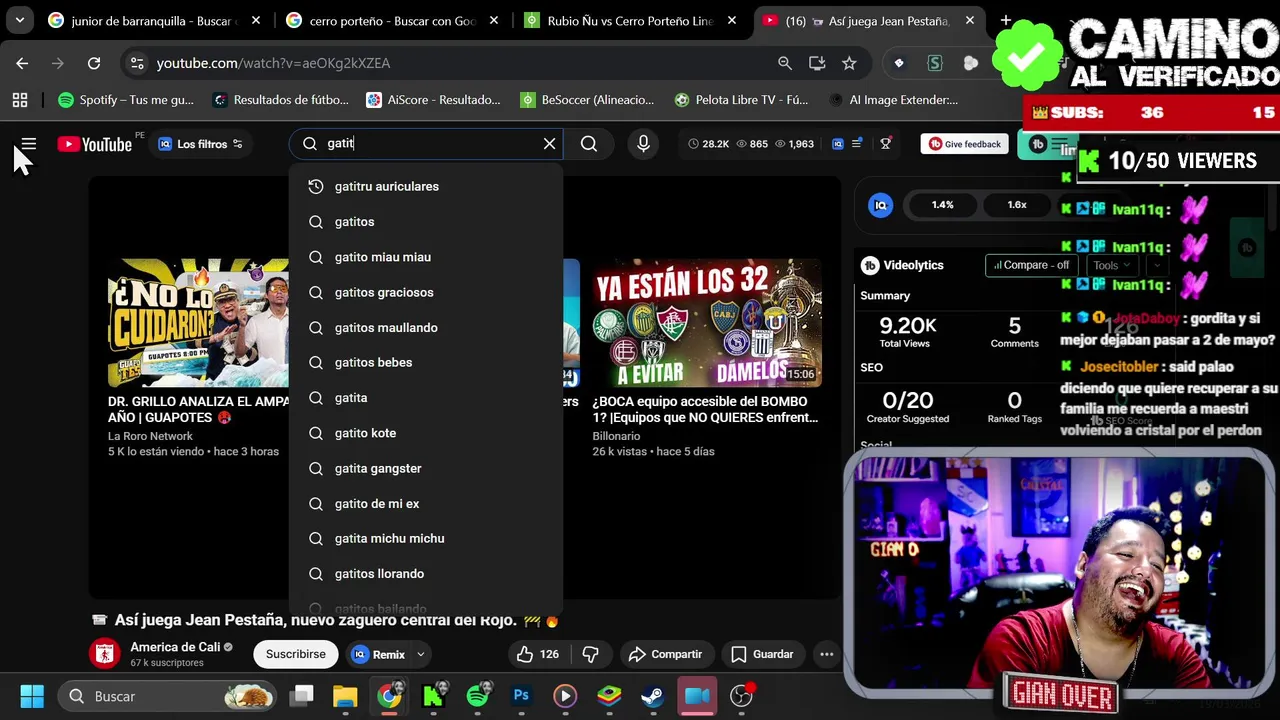
Task: Bookmark this page with the star
Action: click(849, 63)
